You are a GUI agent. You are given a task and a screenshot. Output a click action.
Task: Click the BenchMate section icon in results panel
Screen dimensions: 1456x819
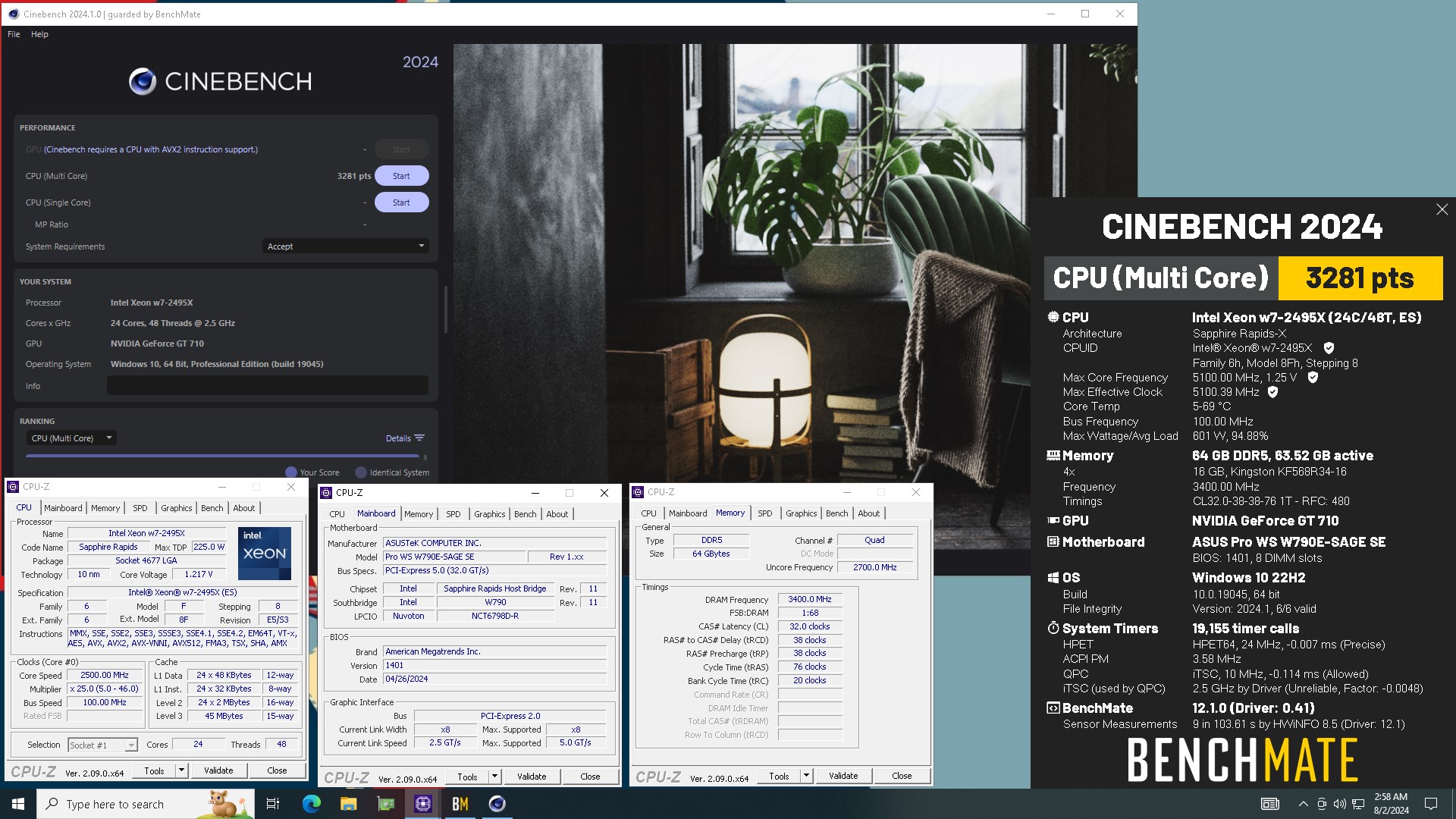pos(1053,708)
